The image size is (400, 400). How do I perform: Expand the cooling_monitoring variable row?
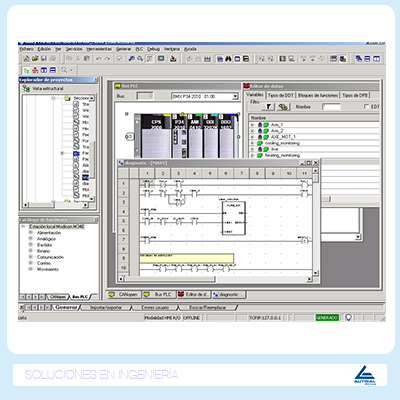click(x=252, y=143)
